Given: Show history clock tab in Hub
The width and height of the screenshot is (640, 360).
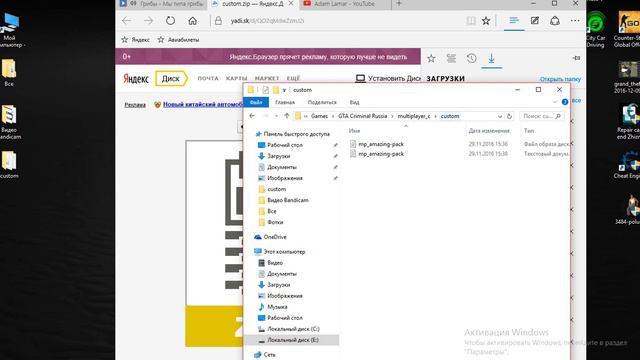Looking at the screenshot, I should [471, 58].
